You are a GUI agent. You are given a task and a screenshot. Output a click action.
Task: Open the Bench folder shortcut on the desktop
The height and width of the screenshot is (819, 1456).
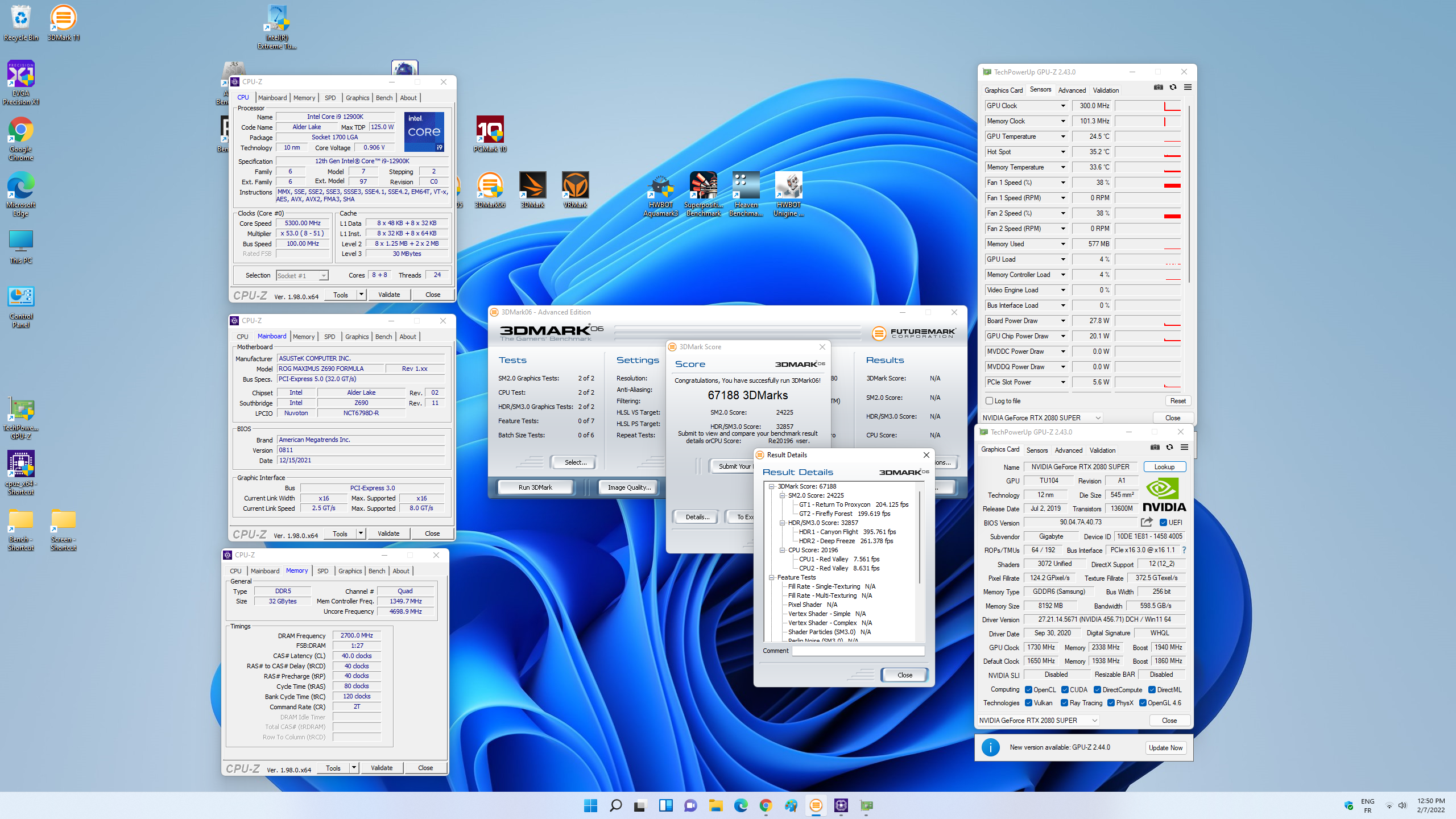(21, 530)
